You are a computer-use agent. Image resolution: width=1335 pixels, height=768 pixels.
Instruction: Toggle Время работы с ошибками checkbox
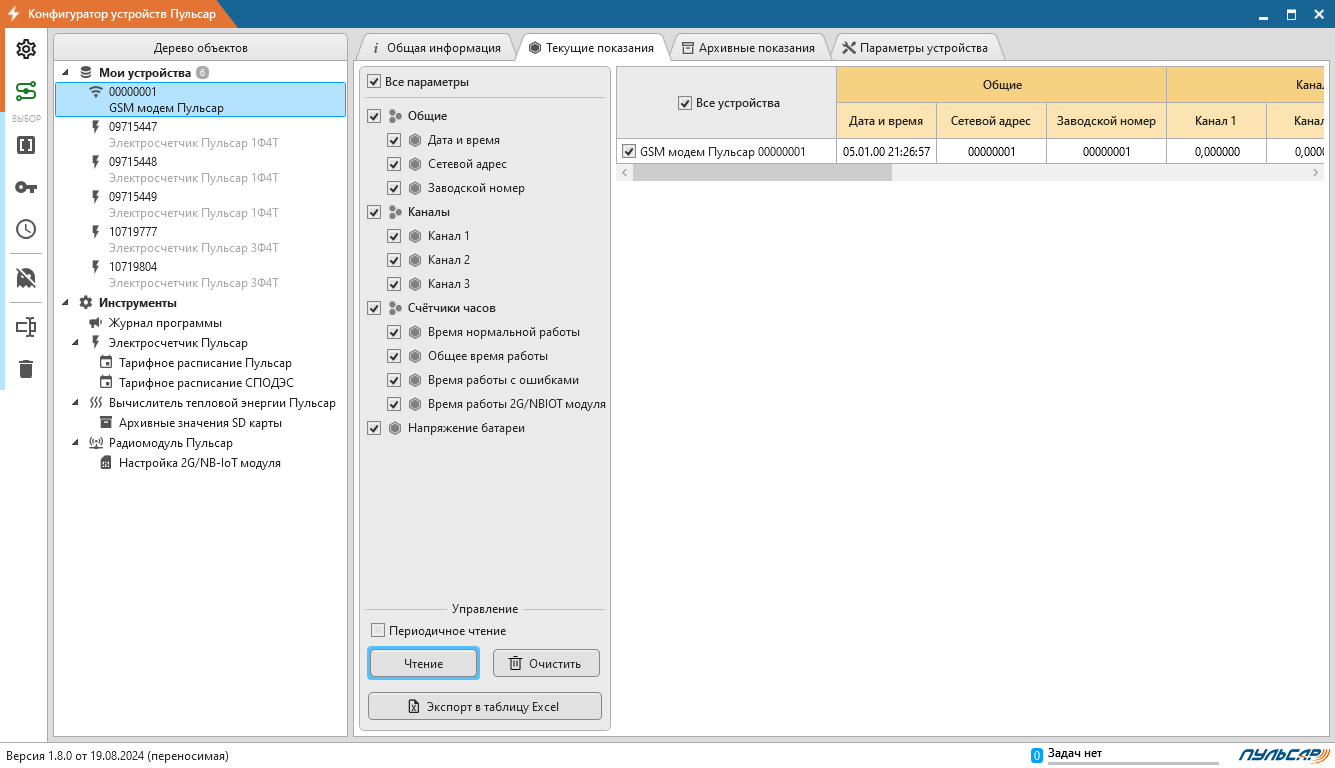tap(394, 380)
